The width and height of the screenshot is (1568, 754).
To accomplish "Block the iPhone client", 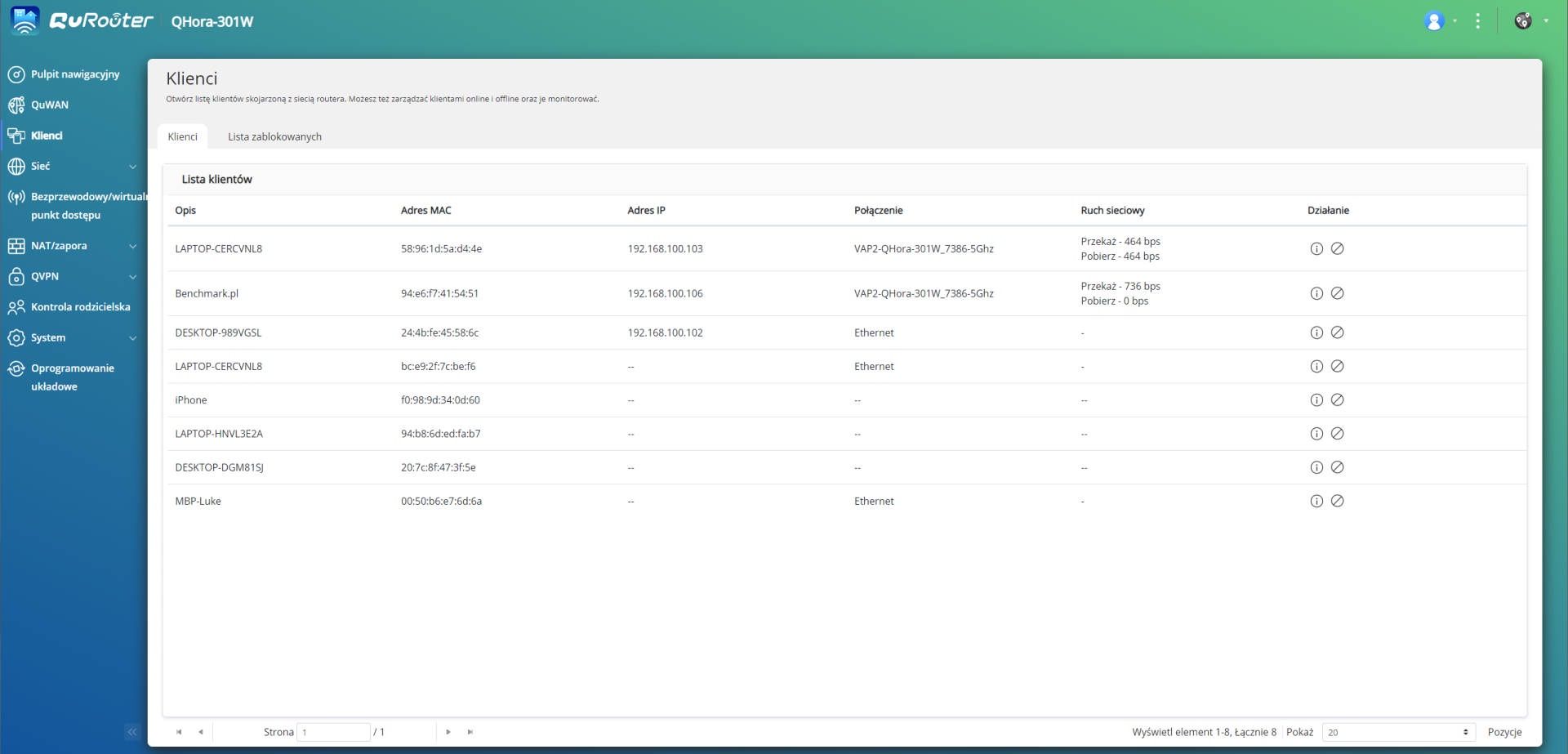I will [1337, 400].
